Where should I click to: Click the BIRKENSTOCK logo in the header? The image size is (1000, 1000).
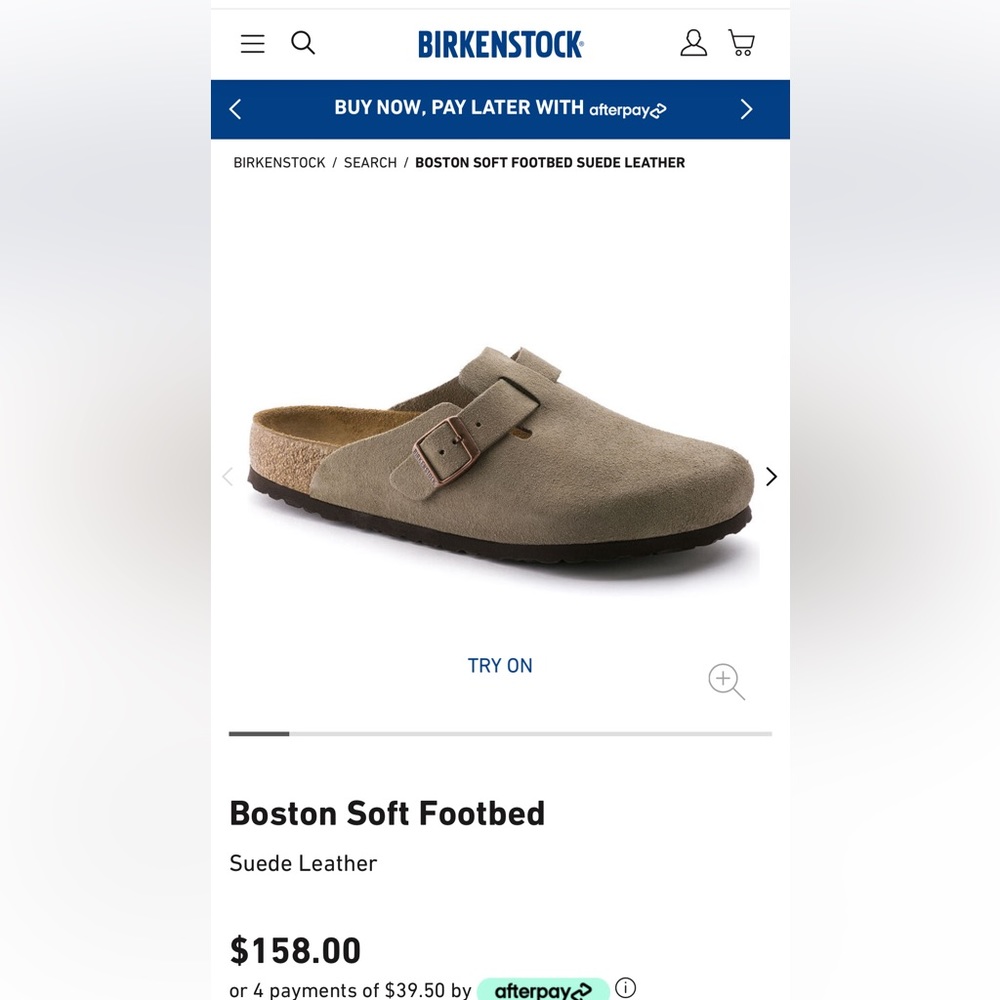(500, 43)
